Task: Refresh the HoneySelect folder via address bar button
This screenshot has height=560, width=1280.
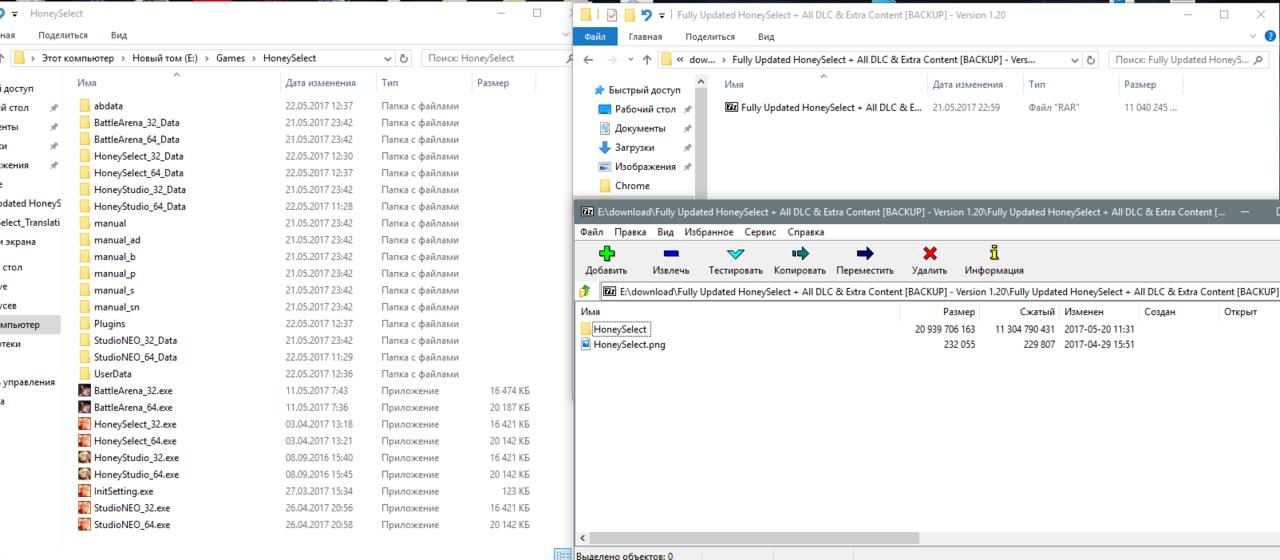Action: click(404, 59)
